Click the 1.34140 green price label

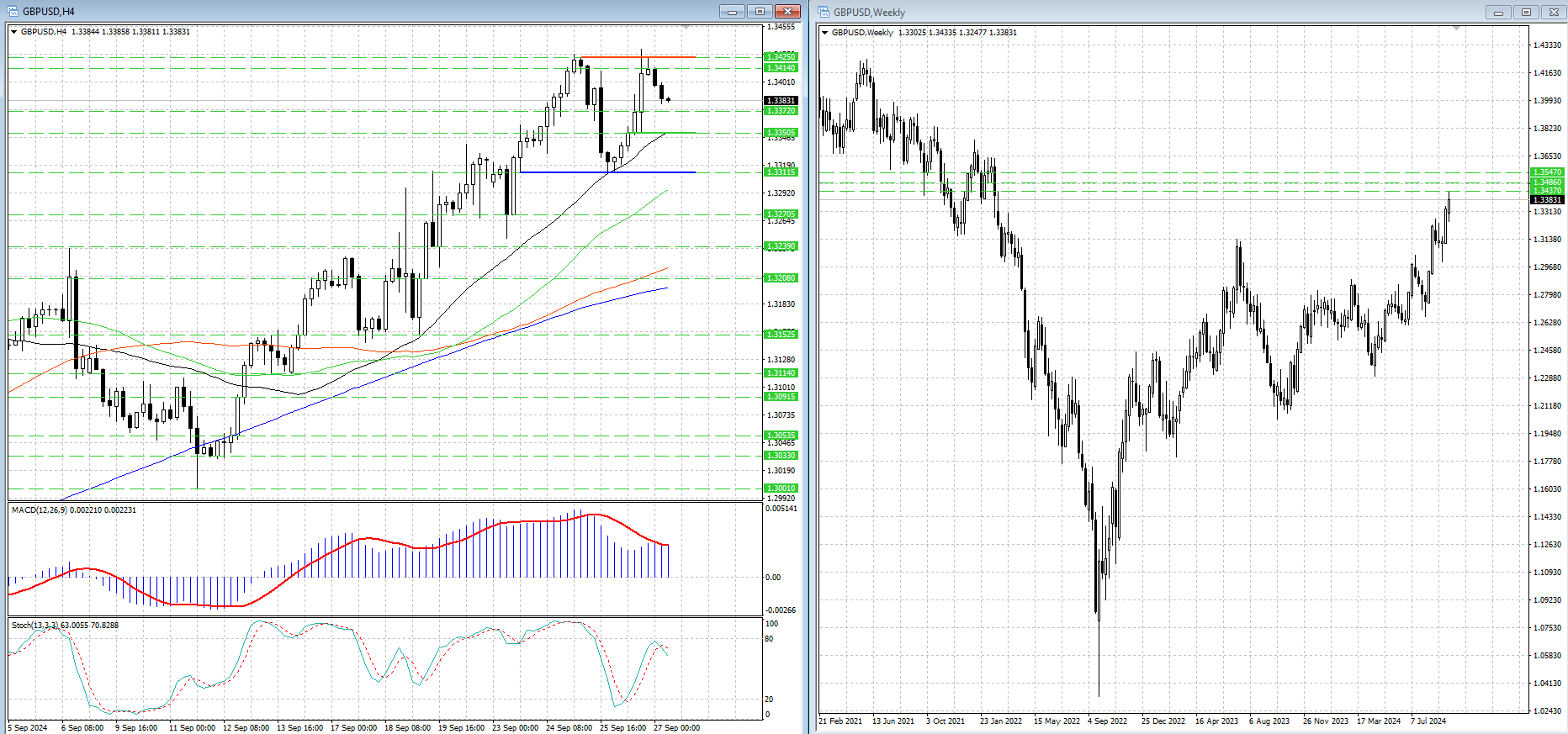pos(781,68)
